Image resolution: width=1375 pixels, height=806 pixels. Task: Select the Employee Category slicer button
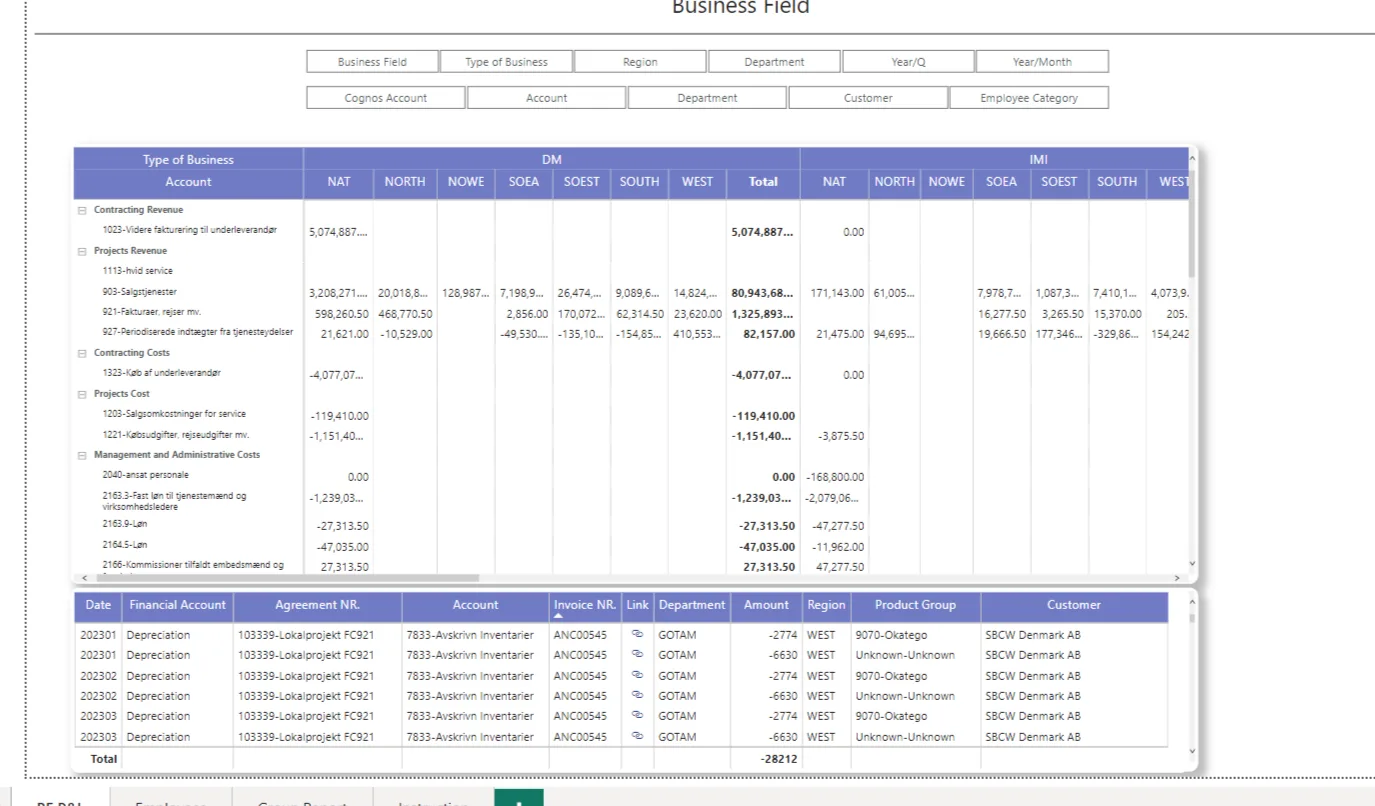(1029, 98)
